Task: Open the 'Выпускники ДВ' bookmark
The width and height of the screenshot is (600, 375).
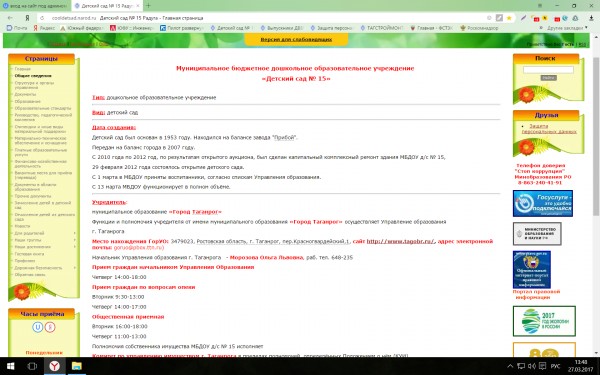Action: 282,28
